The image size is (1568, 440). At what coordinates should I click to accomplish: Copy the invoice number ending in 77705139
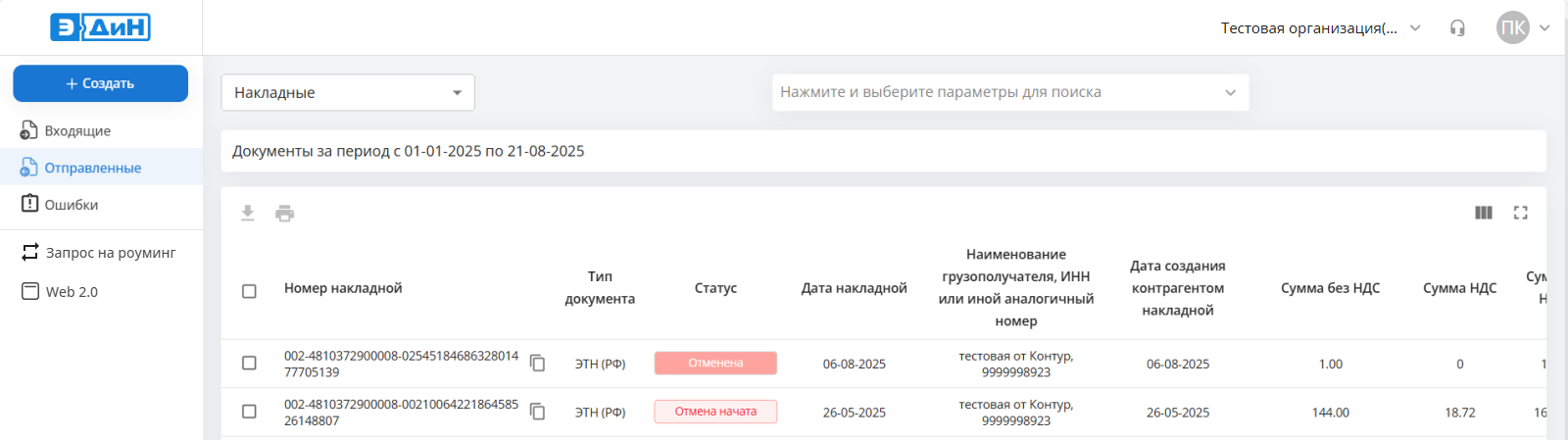click(x=537, y=363)
